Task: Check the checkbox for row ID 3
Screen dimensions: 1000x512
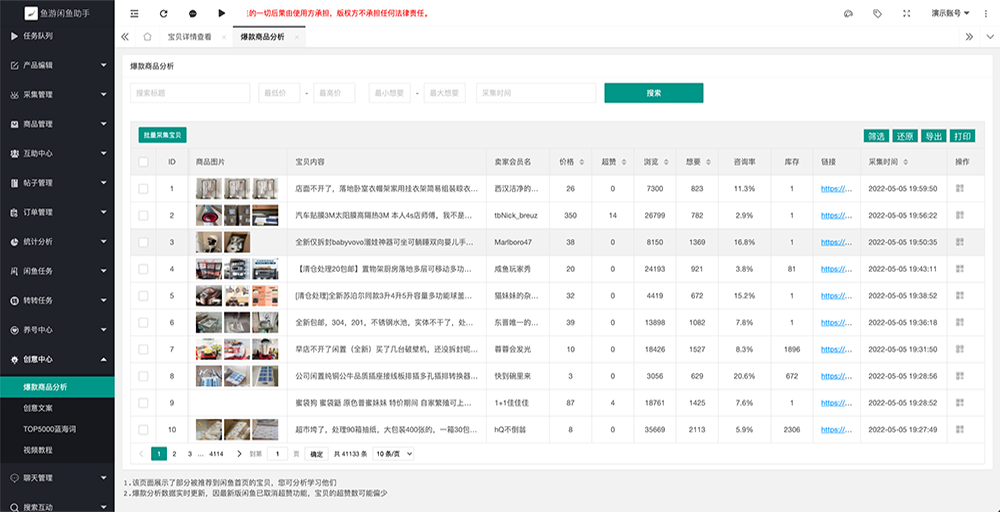Action: click(143, 242)
